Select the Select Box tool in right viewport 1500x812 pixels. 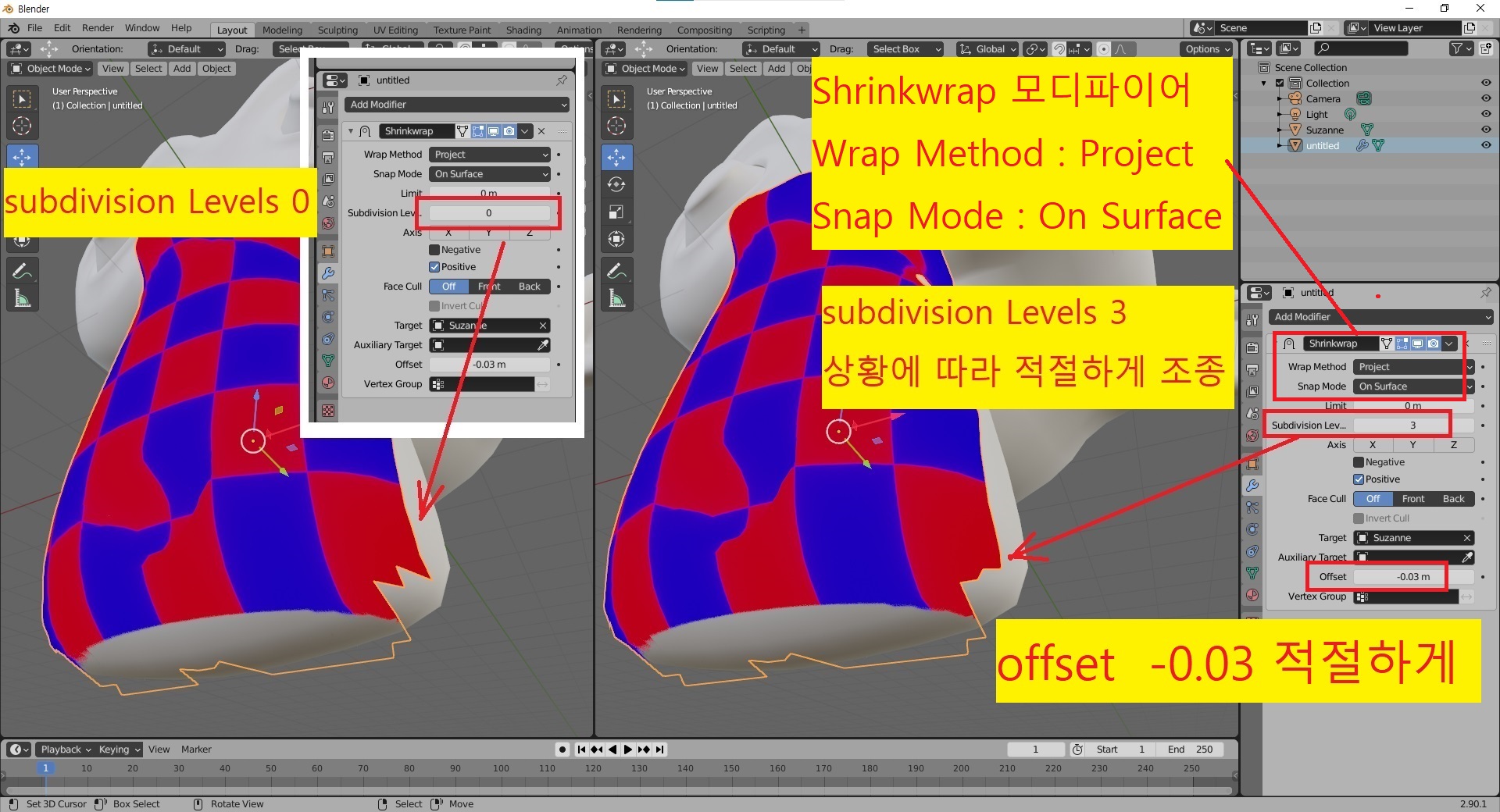(616, 99)
